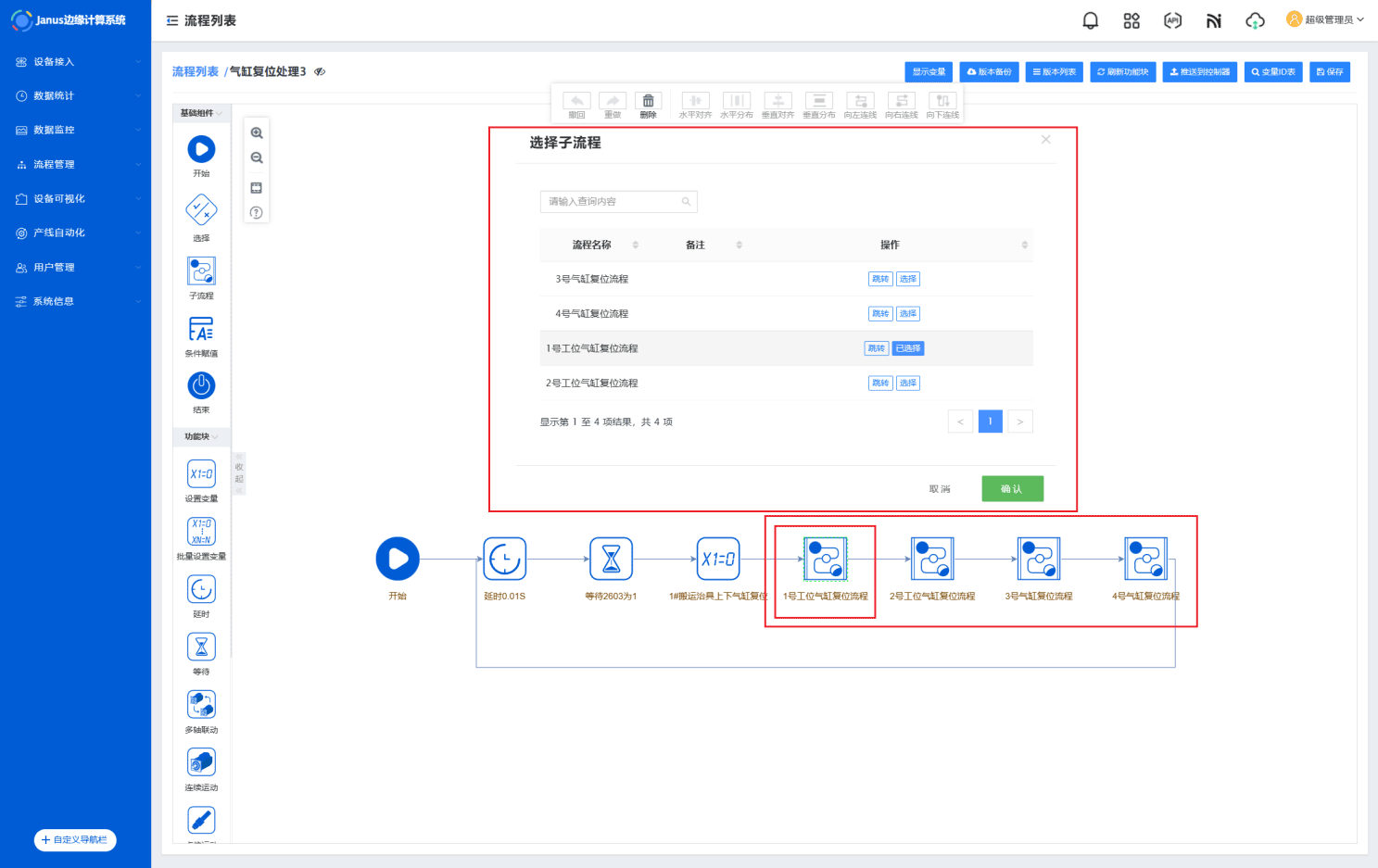1378x868 pixels.
Task: Toggle the 已选择 button for 1号工位气缸复位流程
Action: click(908, 348)
